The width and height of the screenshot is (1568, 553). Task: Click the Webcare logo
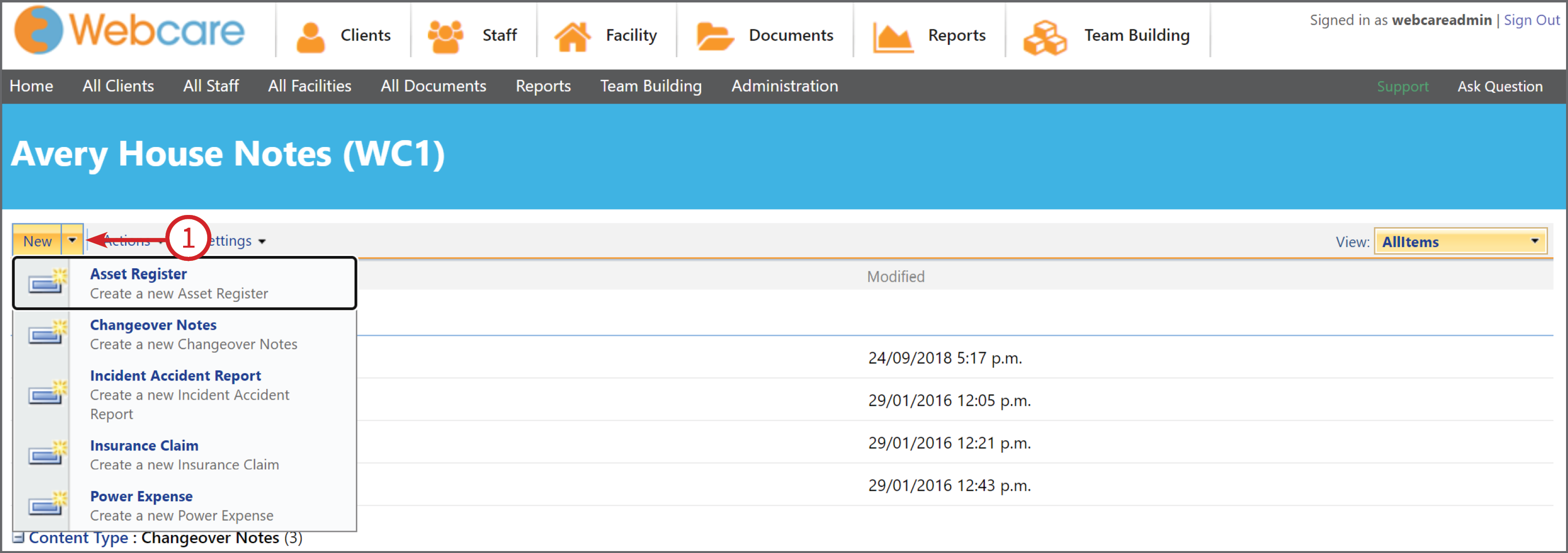(x=128, y=30)
